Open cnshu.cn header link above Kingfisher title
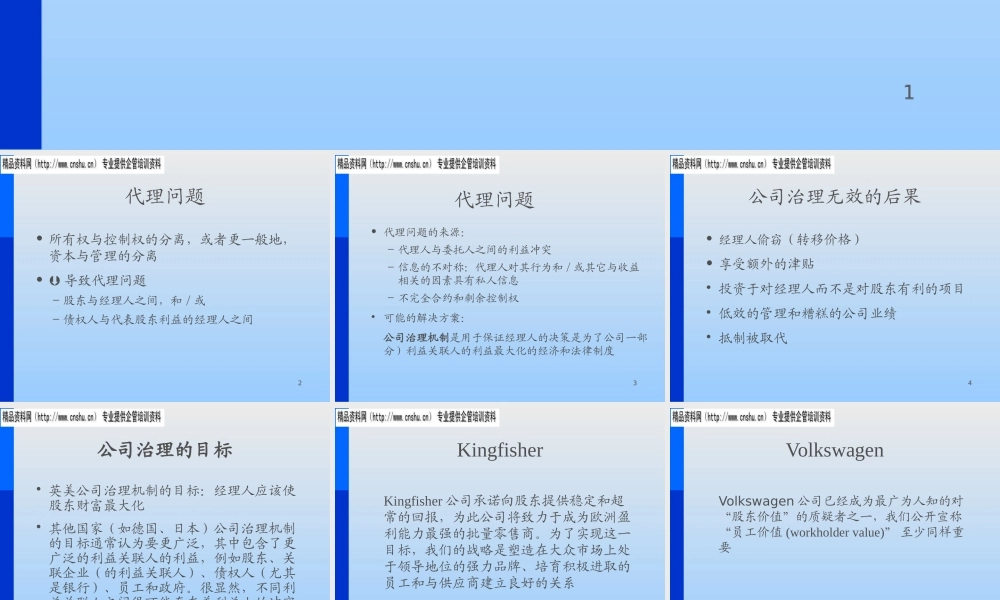The image size is (1000, 600). [x=416, y=417]
